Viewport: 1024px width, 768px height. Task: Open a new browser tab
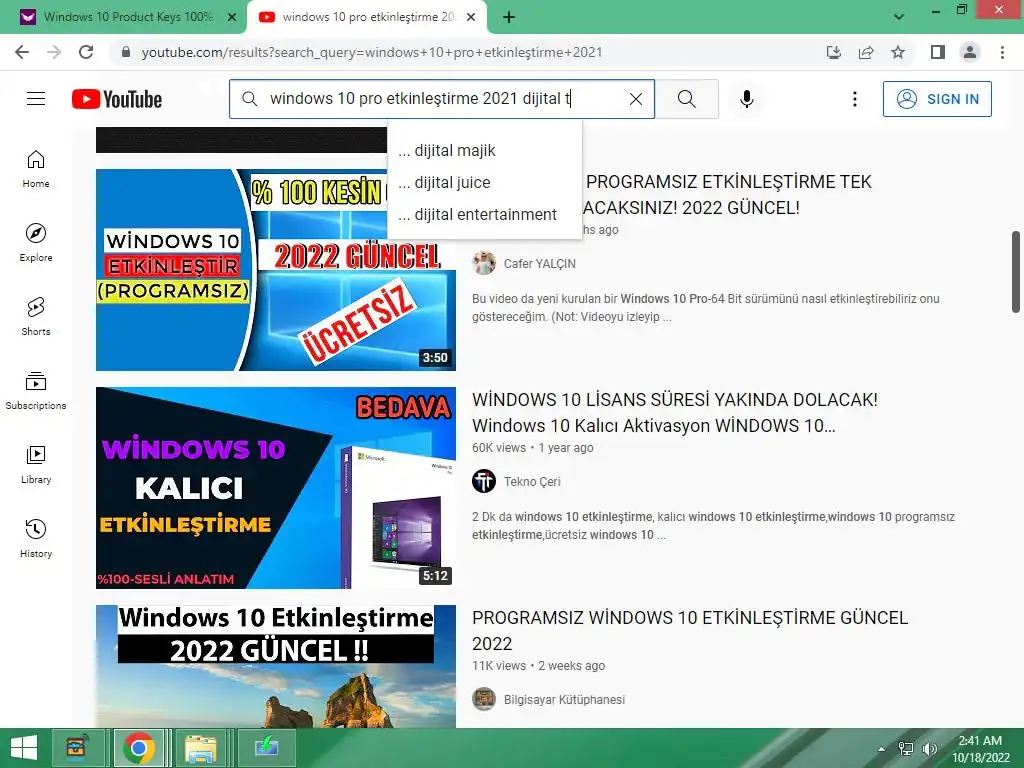click(509, 18)
